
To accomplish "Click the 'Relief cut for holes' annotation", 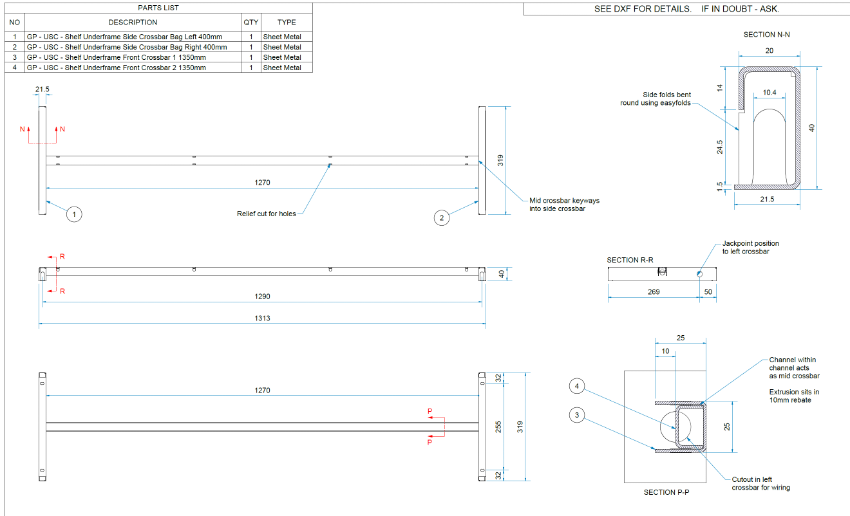I will (x=267, y=213).
